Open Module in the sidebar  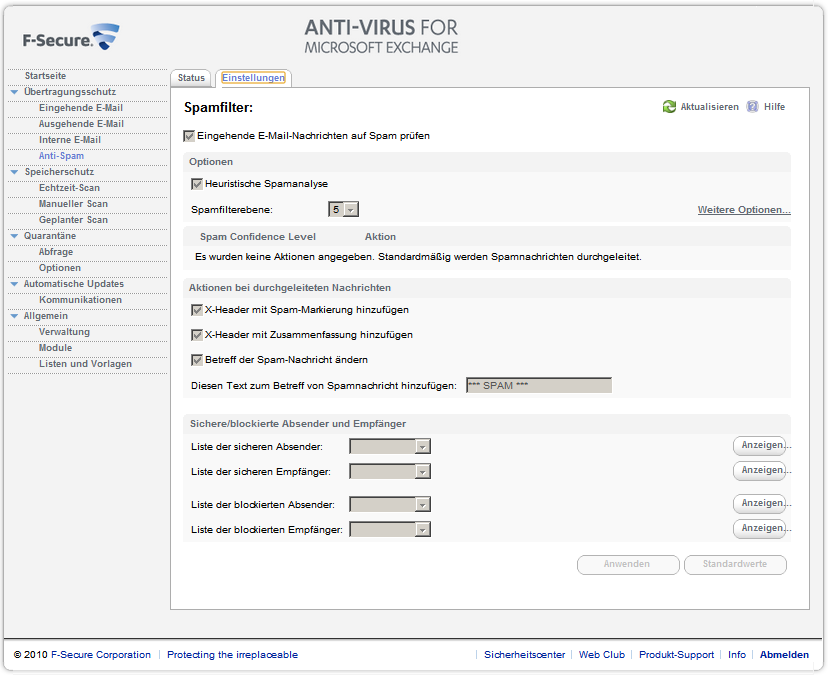coord(55,348)
